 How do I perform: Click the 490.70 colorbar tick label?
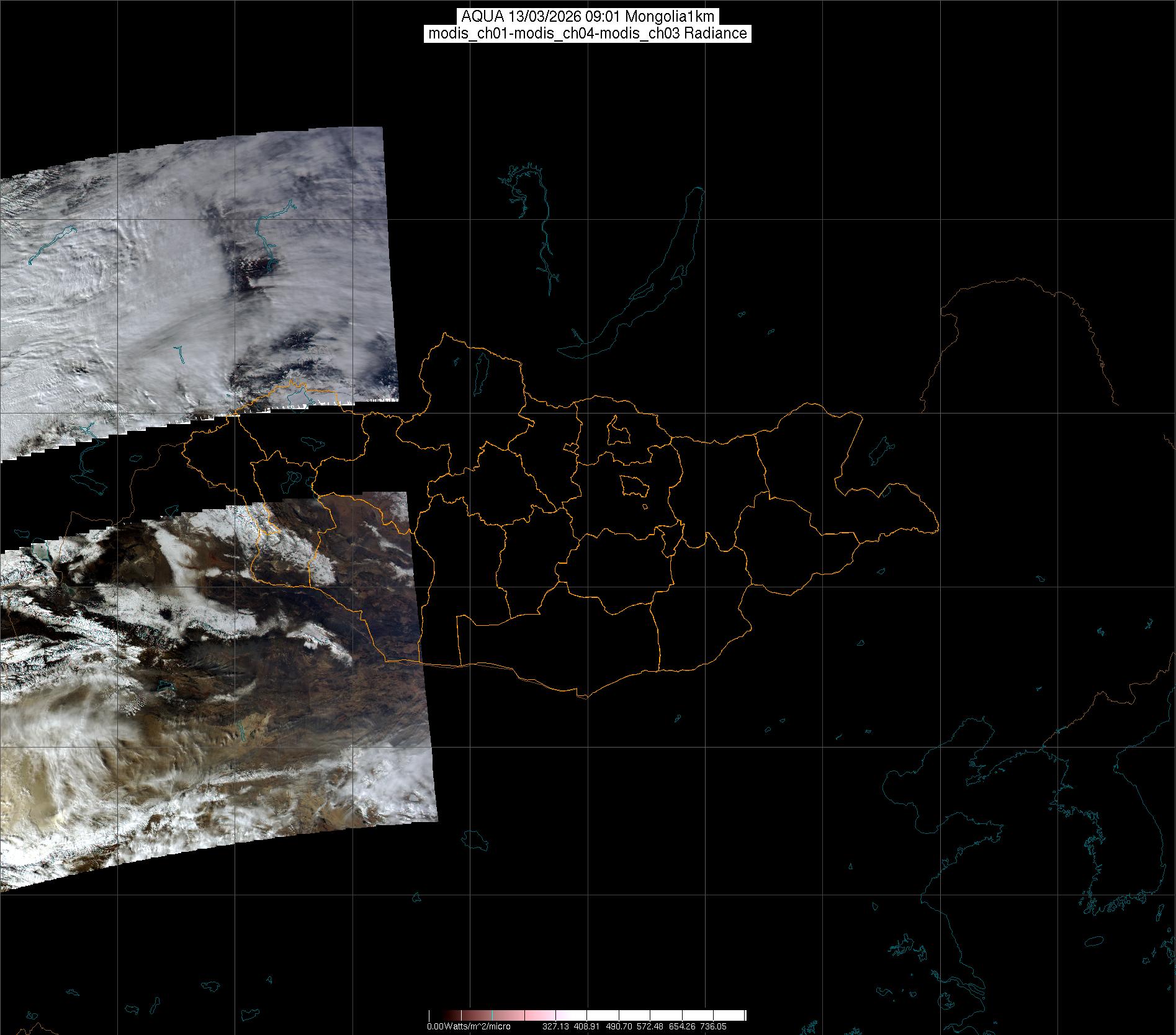tap(618, 1026)
